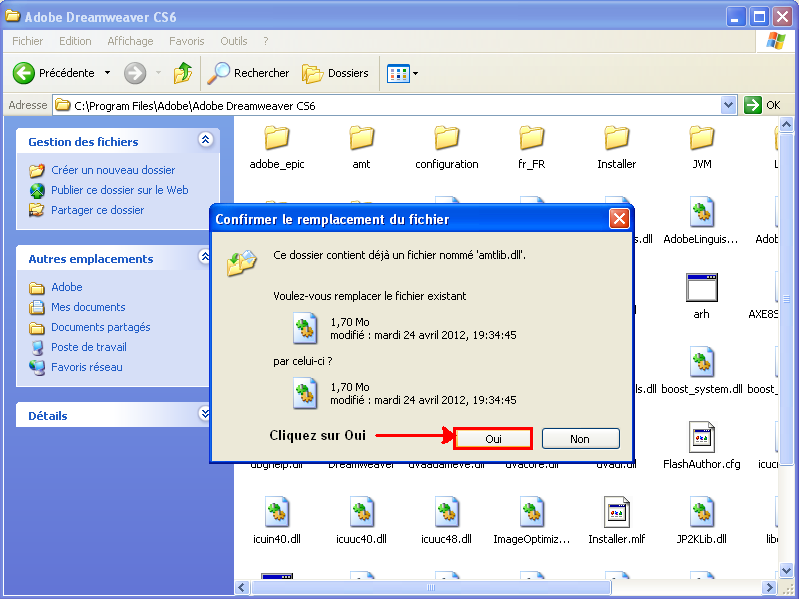Viewport: 799px width, 599px height.
Task: Toggle the Dossiers folder tree pane
Action: pos(335,73)
